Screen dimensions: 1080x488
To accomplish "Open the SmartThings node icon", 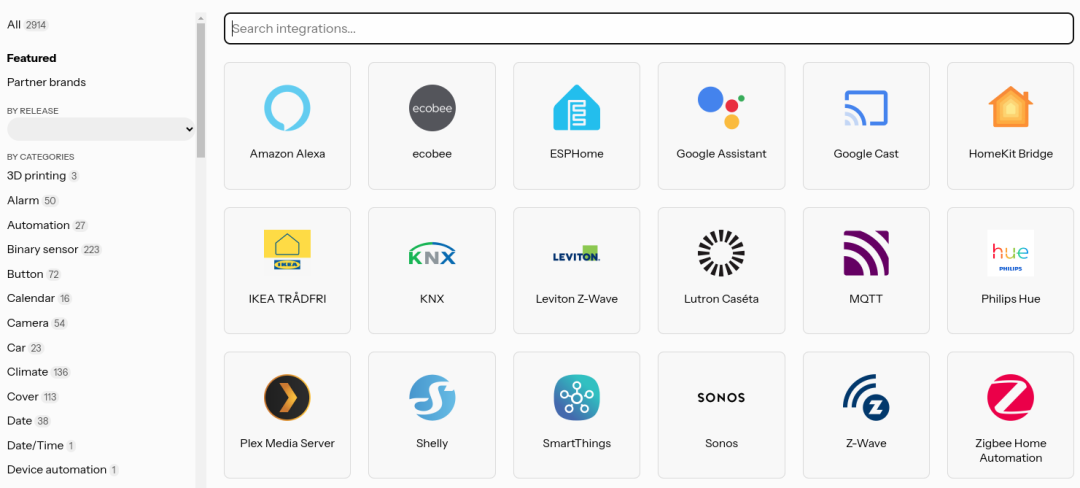I will pos(577,397).
